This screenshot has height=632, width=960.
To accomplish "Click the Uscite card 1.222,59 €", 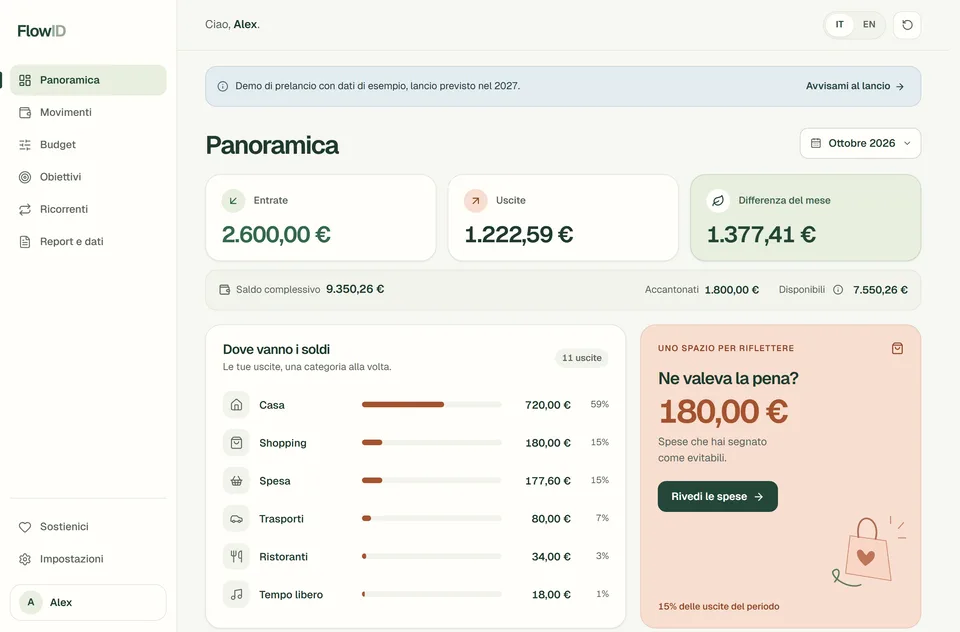I will coord(563,218).
